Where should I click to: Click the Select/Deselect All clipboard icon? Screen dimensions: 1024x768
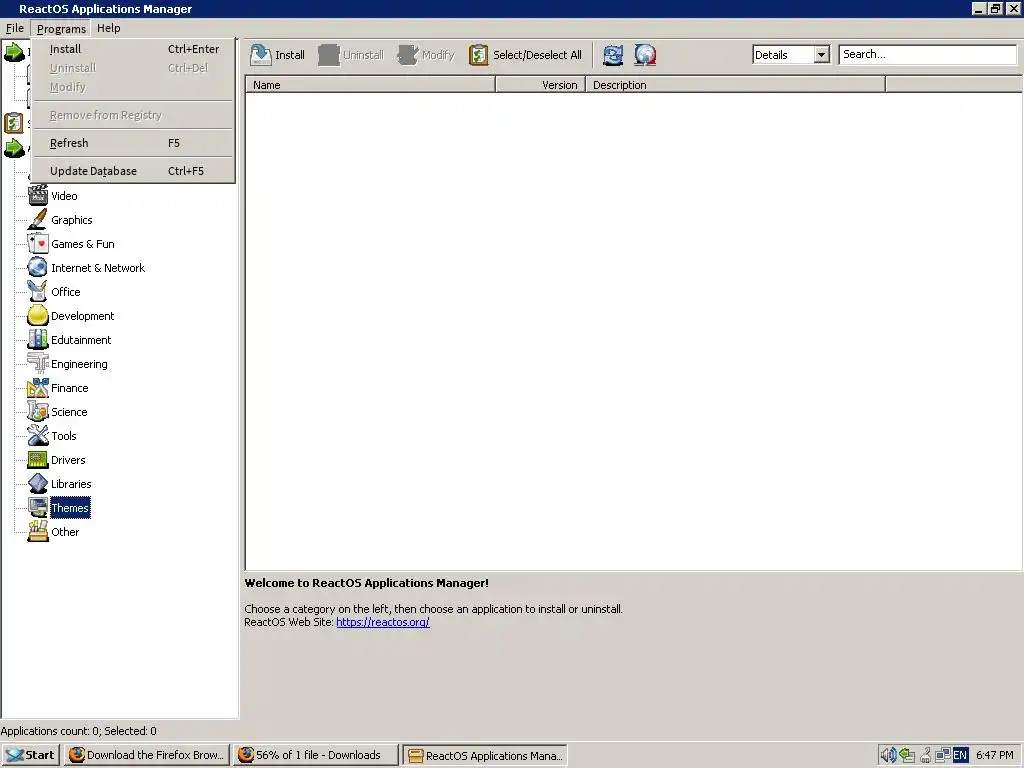(479, 55)
